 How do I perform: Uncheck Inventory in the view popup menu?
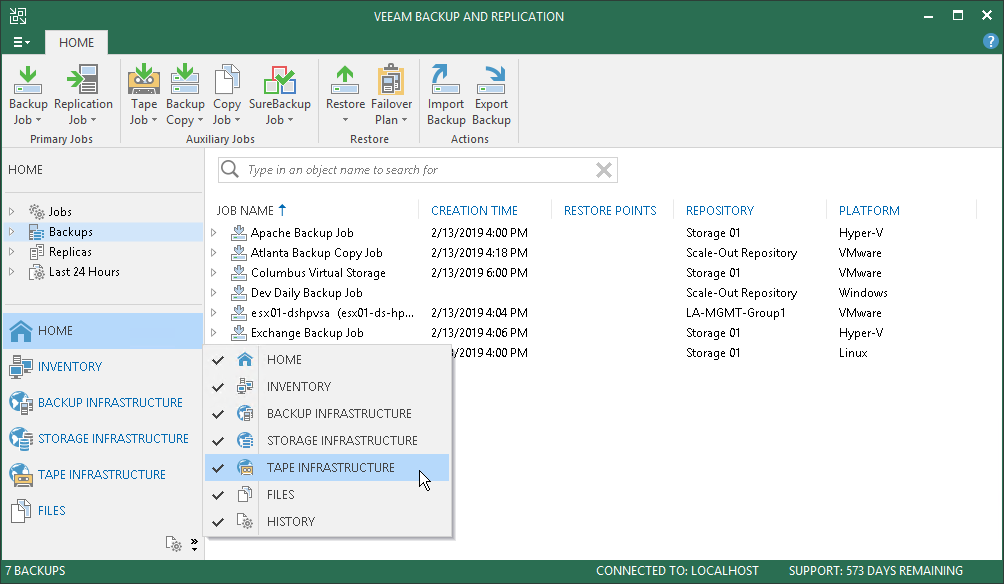[298, 387]
